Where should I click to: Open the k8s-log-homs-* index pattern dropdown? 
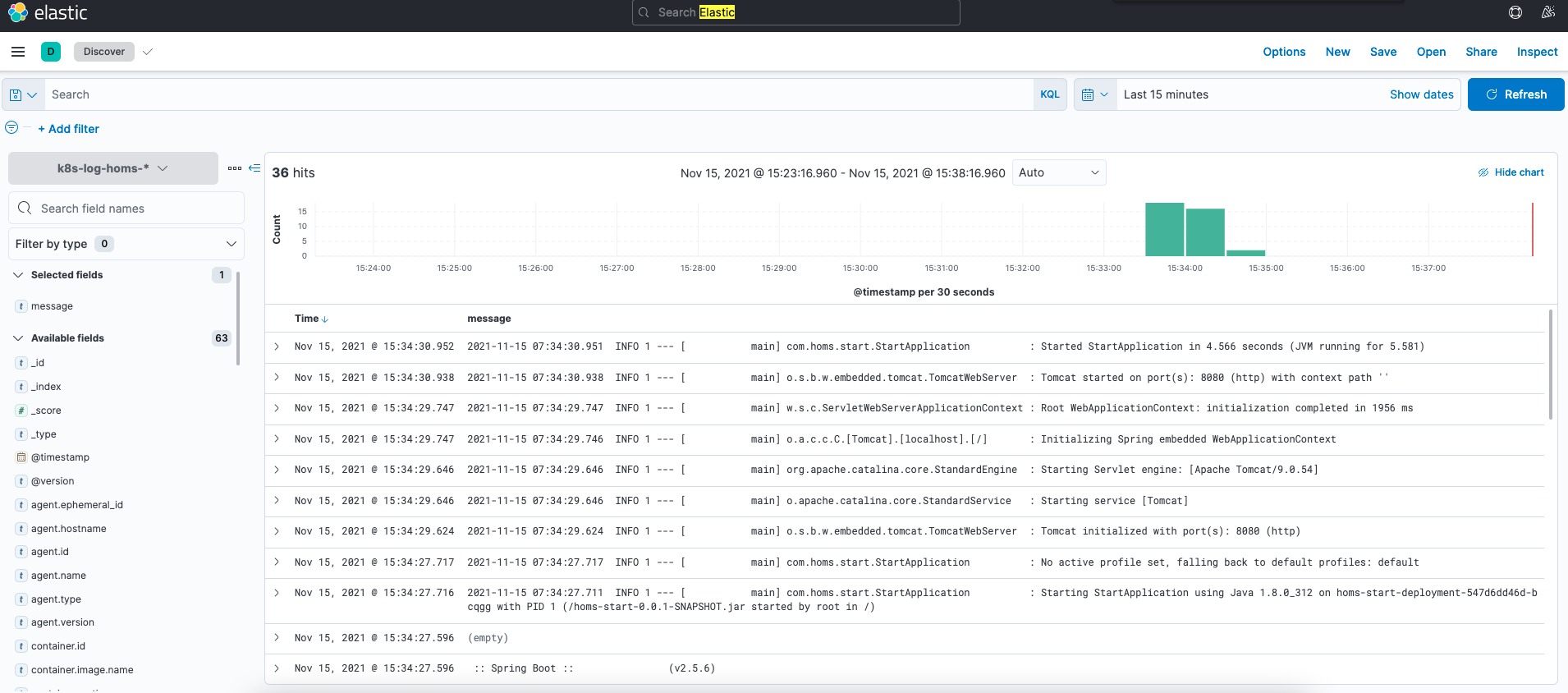[x=113, y=168]
